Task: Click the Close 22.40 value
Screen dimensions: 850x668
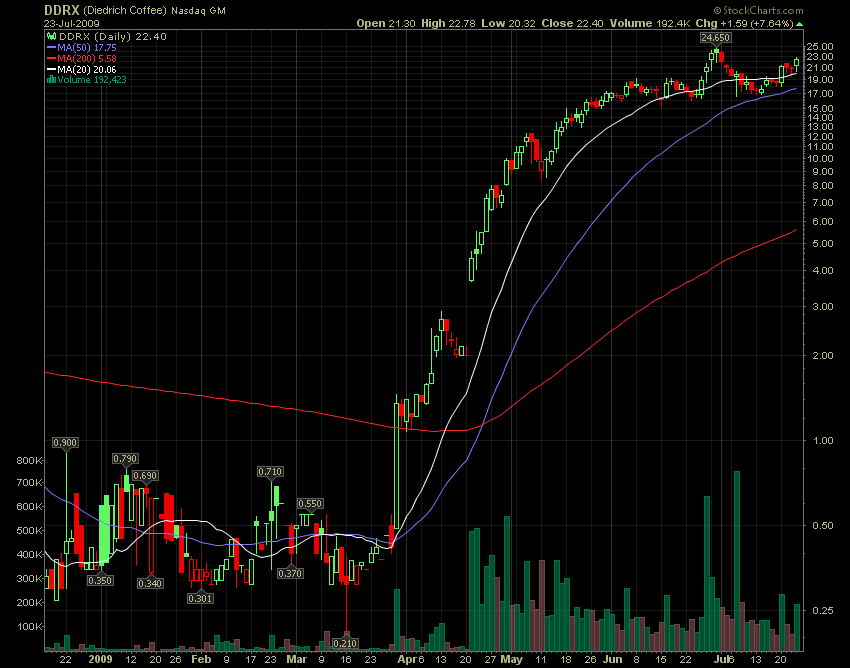Action: click(573, 23)
